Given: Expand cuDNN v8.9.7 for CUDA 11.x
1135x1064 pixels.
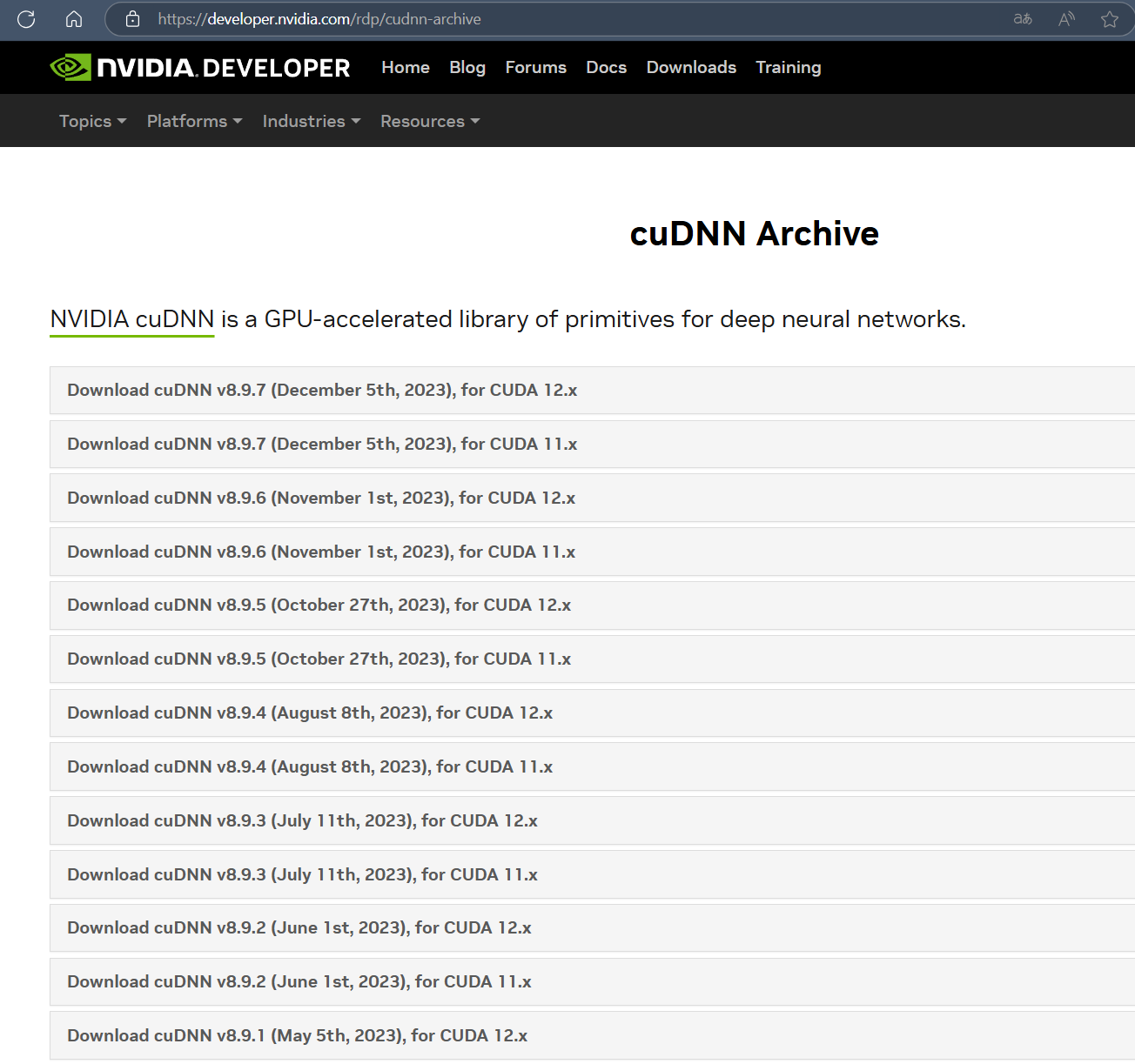Looking at the screenshot, I should 592,444.
